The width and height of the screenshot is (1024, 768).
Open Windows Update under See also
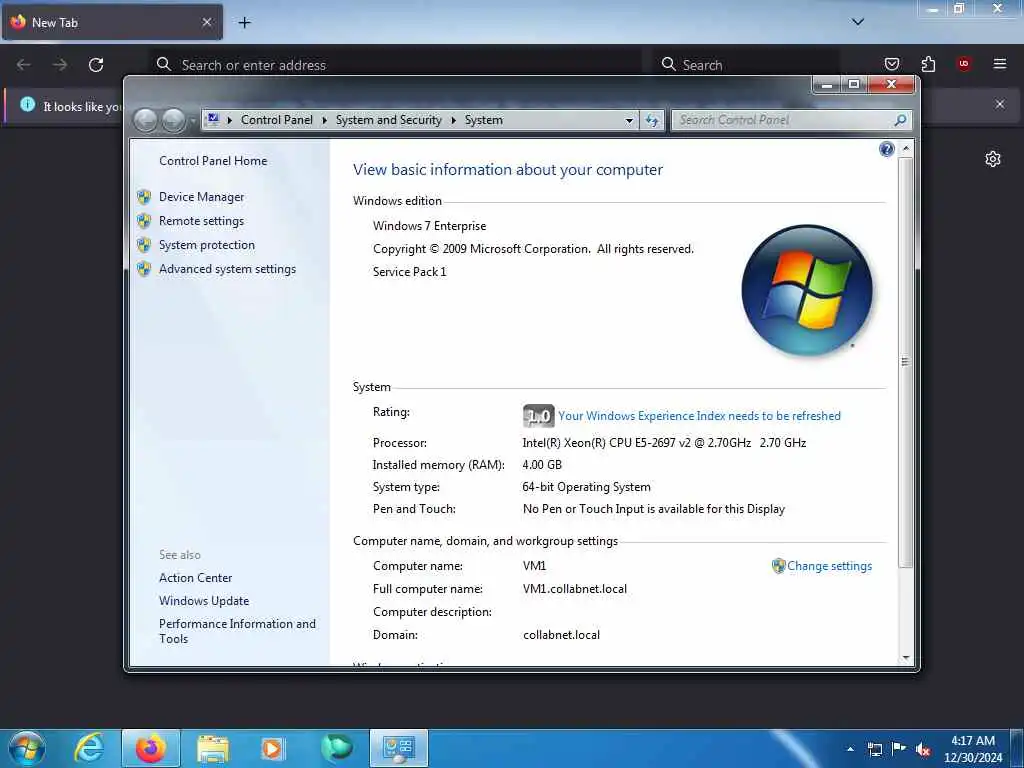204,601
